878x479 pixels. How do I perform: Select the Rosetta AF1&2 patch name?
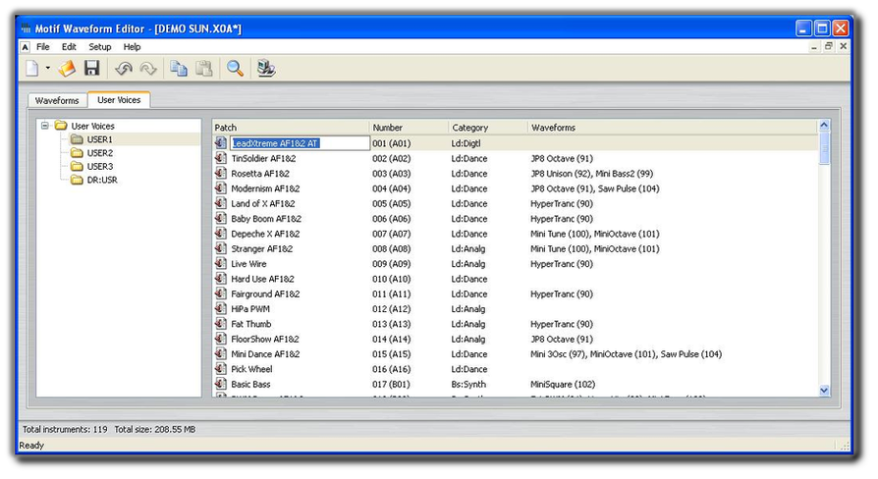pyautogui.click(x=260, y=174)
